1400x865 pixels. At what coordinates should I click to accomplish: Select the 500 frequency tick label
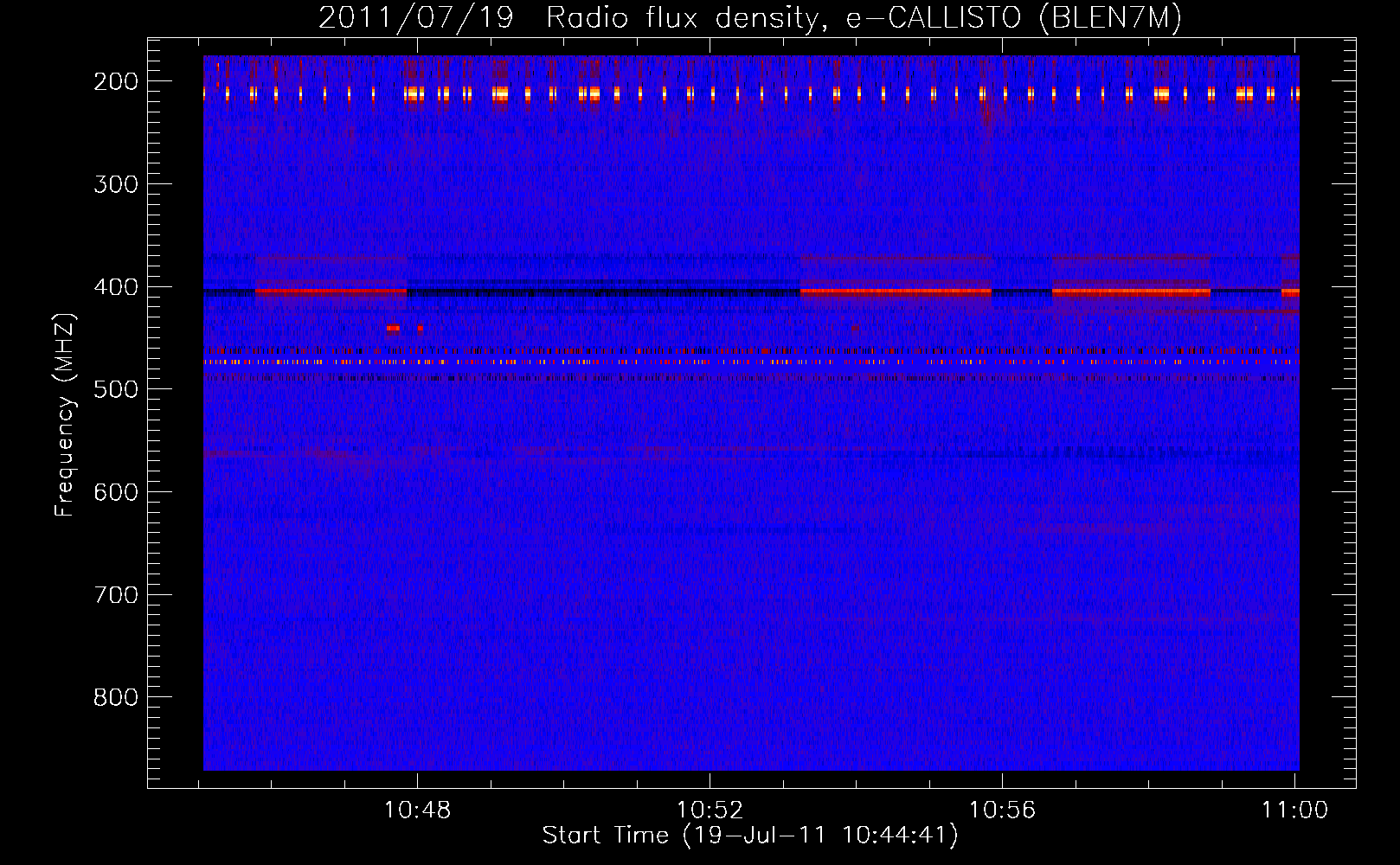tap(116, 389)
